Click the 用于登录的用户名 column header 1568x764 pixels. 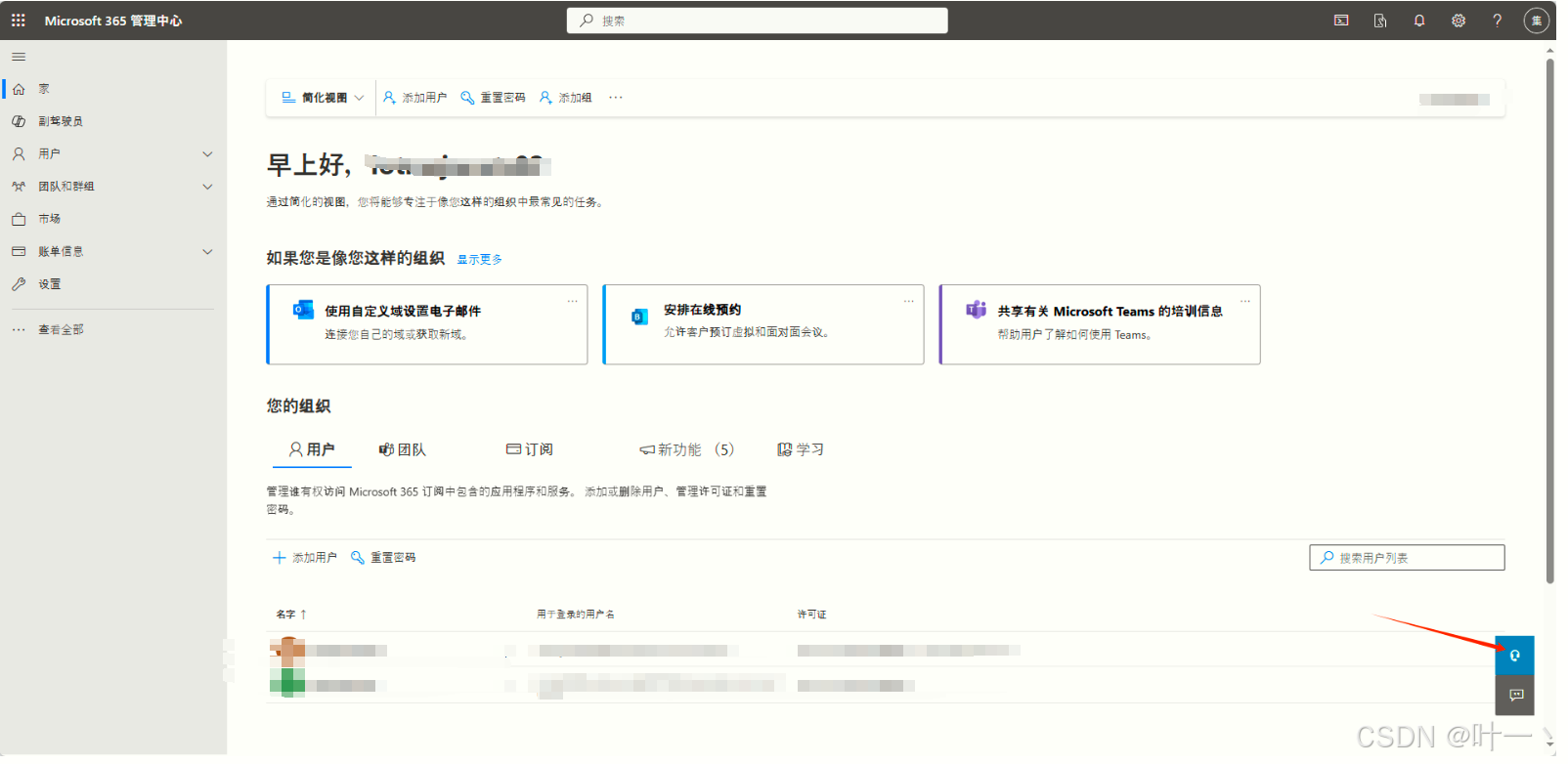click(576, 615)
